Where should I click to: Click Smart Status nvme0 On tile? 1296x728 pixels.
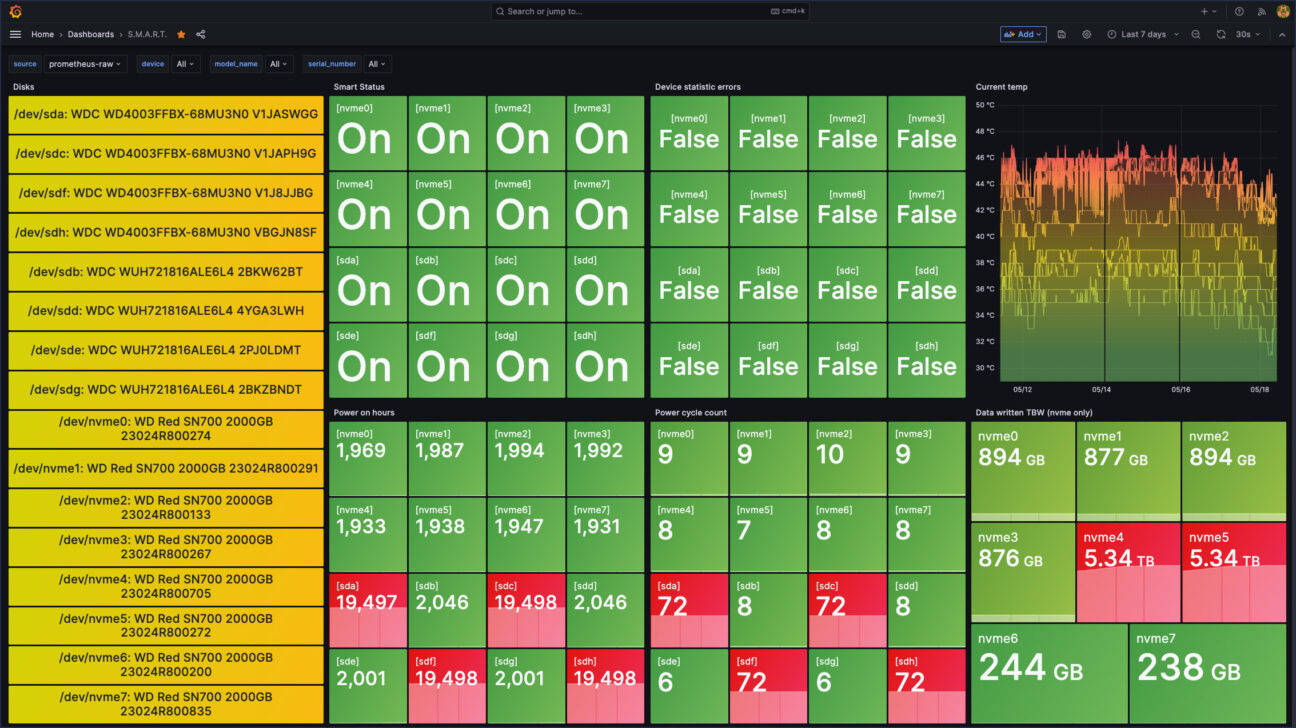point(368,133)
